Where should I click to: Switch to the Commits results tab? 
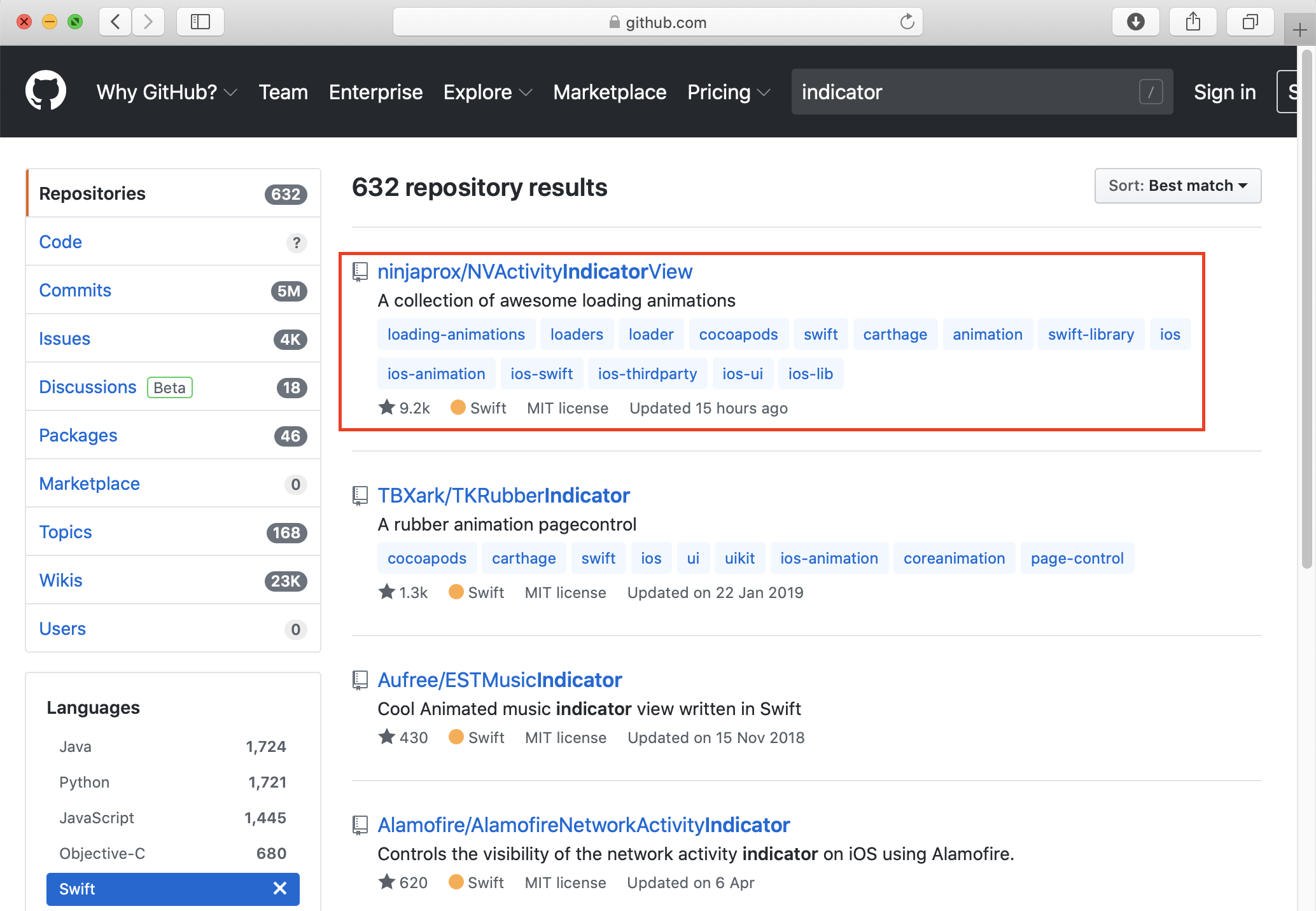click(75, 290)
